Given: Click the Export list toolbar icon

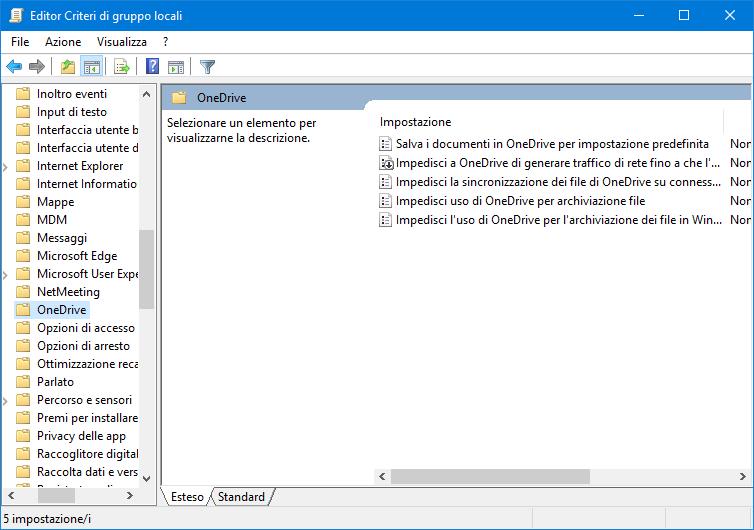Looking at the screenshot, I should click(x=122, y=66).
